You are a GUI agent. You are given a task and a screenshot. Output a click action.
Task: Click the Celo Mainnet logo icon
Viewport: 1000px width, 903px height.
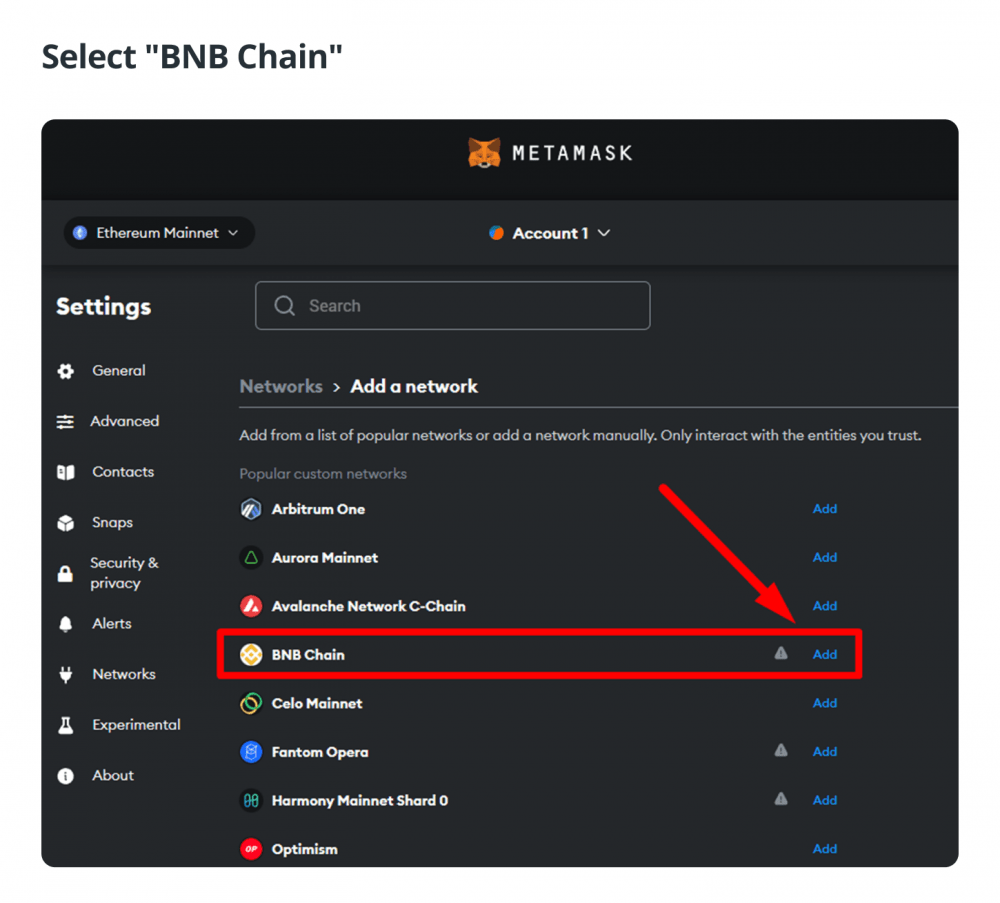point(251,703)
